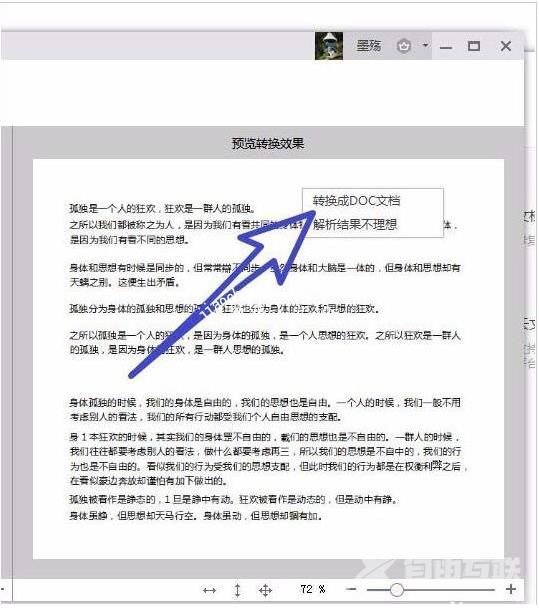The width and height of the screenshot is (539, 610).
Task: Expand the dropdown arrow beside crown icon
Action: pyautogui.click(x=425, y=45)
